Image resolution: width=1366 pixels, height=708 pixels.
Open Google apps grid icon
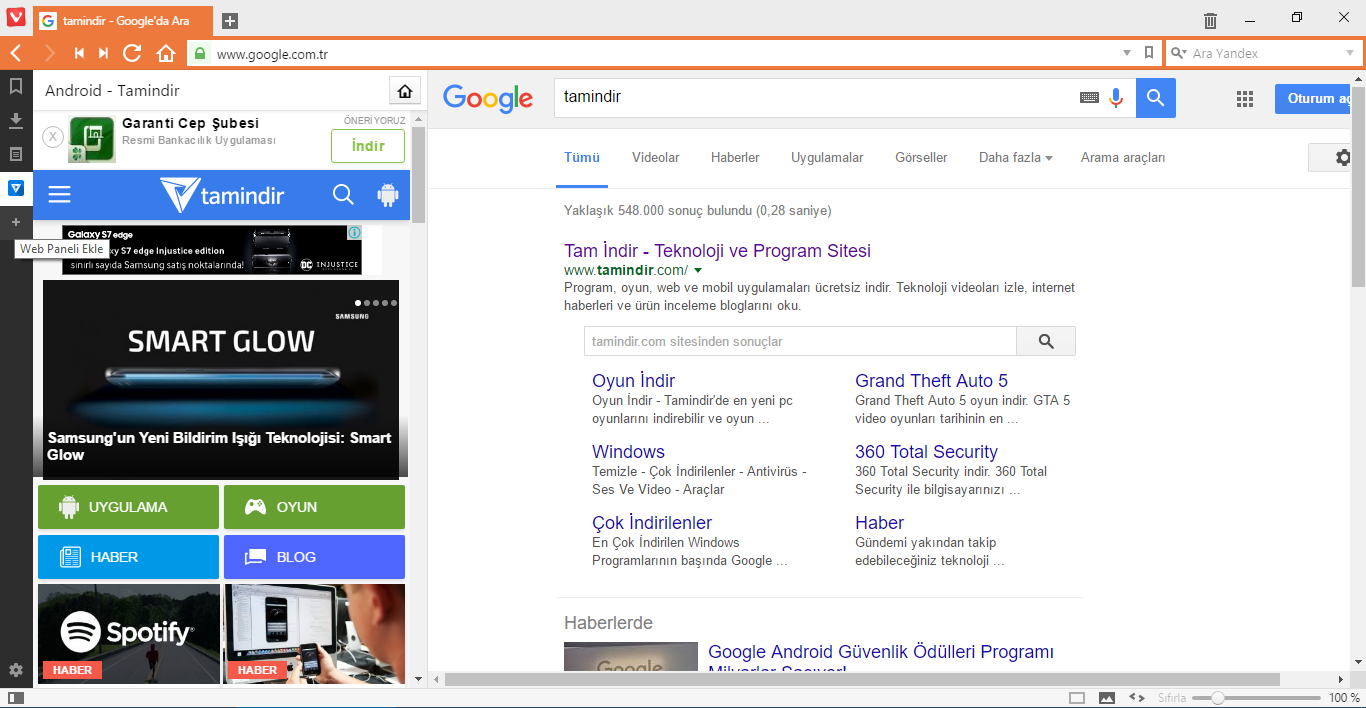coord(1245,98)
